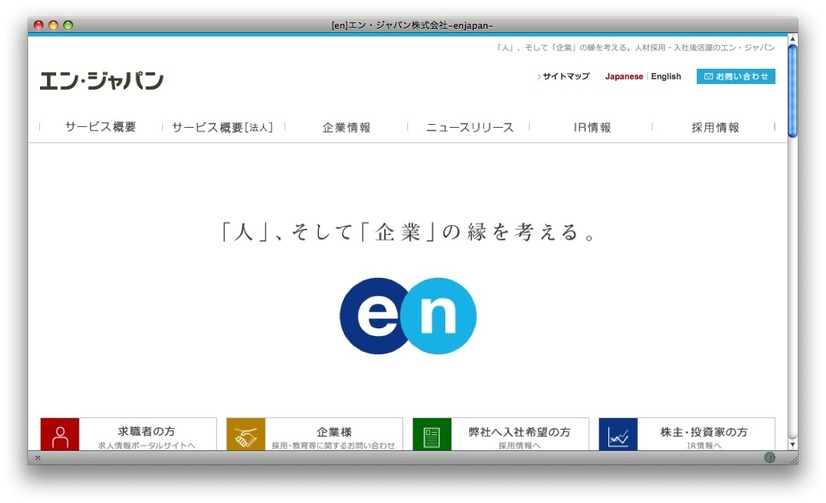The width and height of the screenshot is (826, 503).
Task: Click the window title [en]エン・ジャパン株式会社
Action: coord(412,25)
